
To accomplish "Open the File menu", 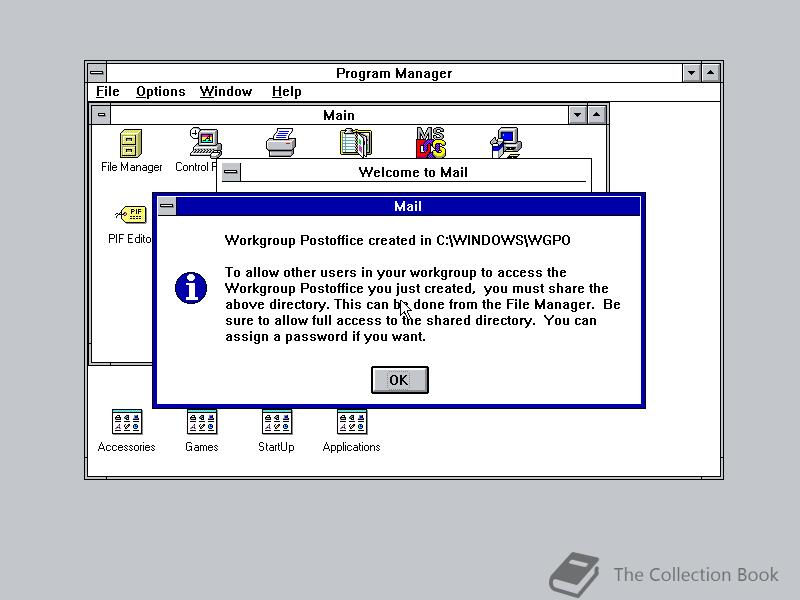I will click(x=108, y=91).
